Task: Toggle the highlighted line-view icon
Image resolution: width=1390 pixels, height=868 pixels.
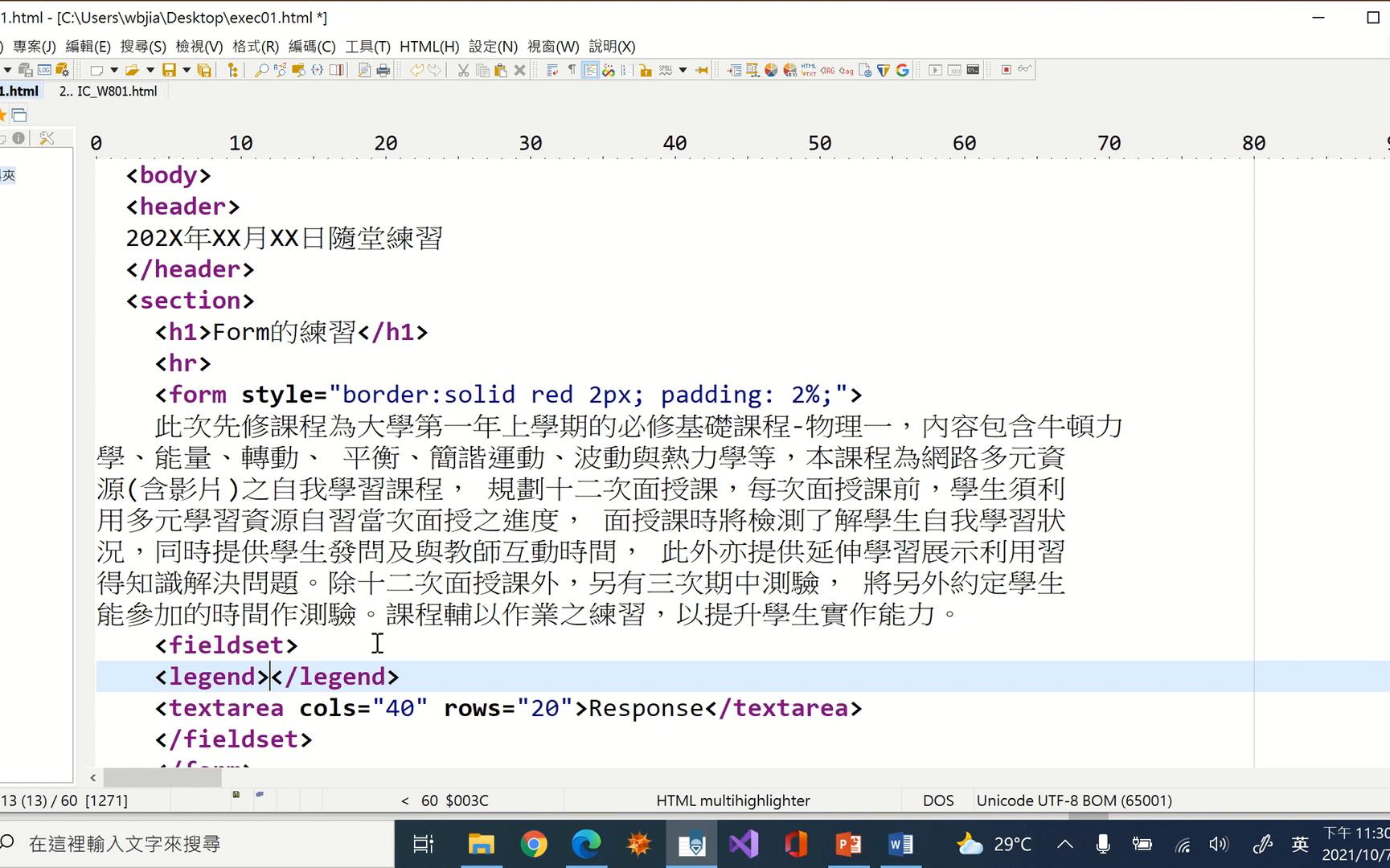Action: click(x=590, y=70)
